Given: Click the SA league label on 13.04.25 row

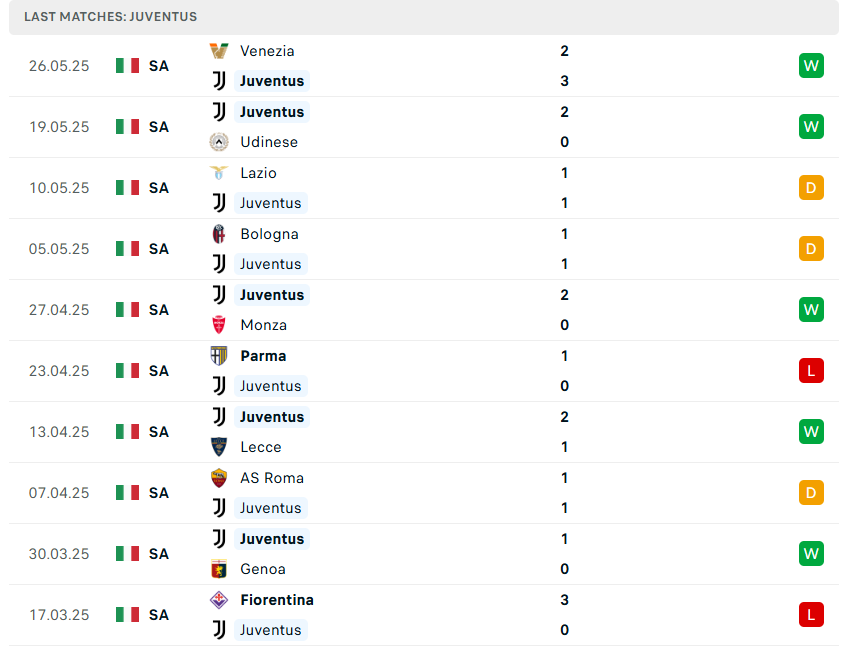Looking at the screenshot, I should [159, 432].
